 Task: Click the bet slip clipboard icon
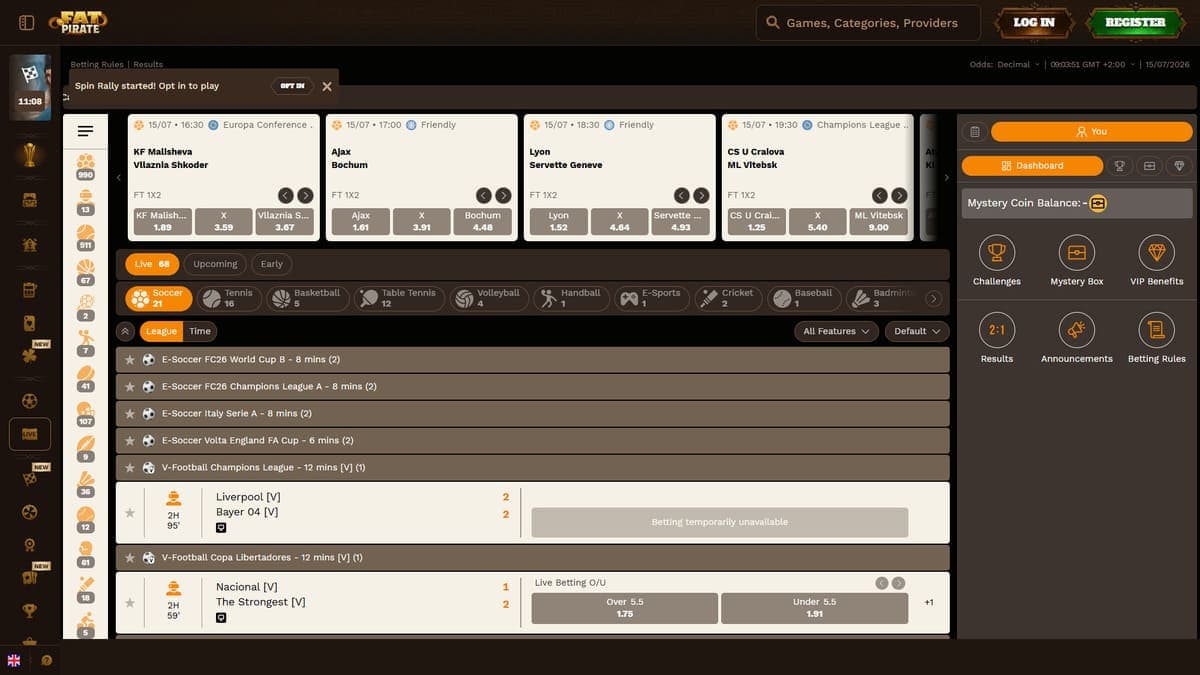[975, 132]
